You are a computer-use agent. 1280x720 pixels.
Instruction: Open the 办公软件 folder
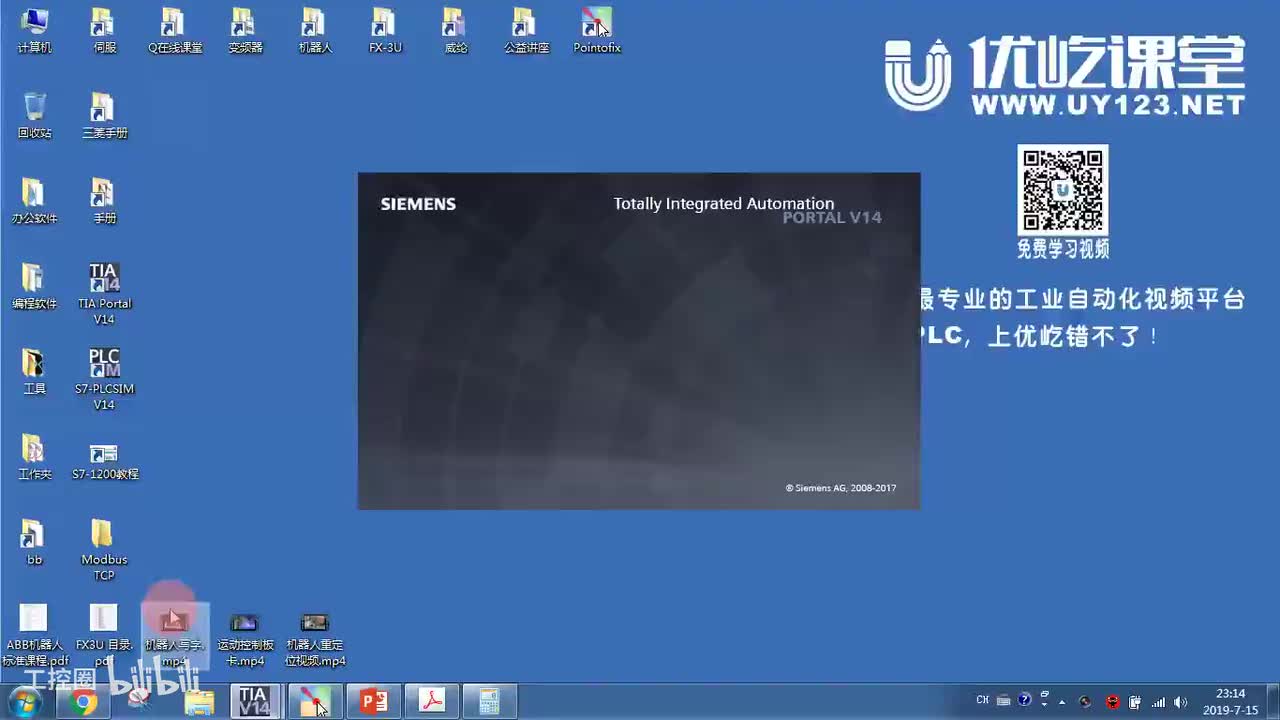pos(34,200)
